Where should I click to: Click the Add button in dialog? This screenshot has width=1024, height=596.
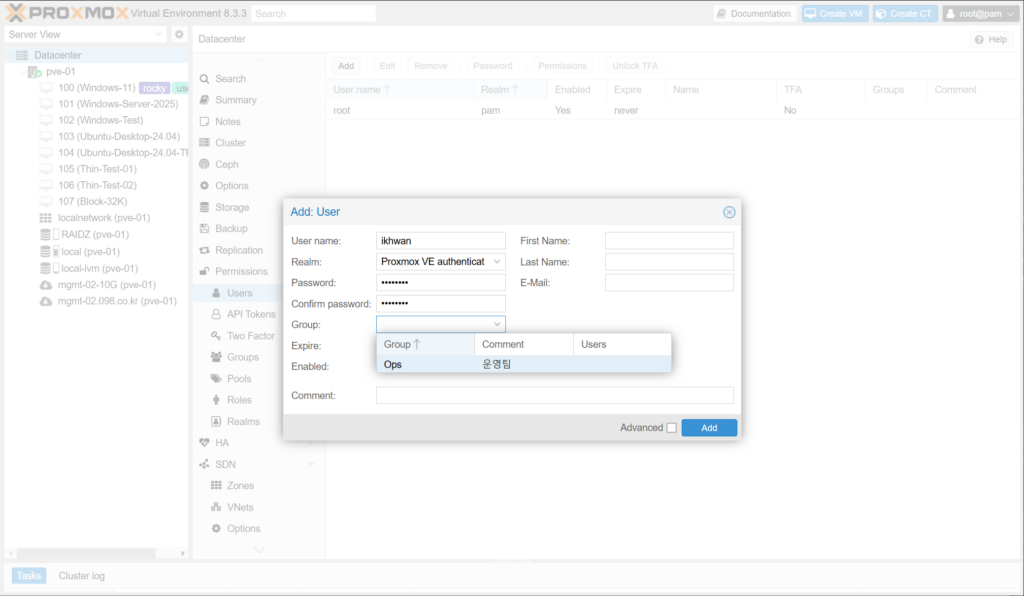click(x=709, y=428)
